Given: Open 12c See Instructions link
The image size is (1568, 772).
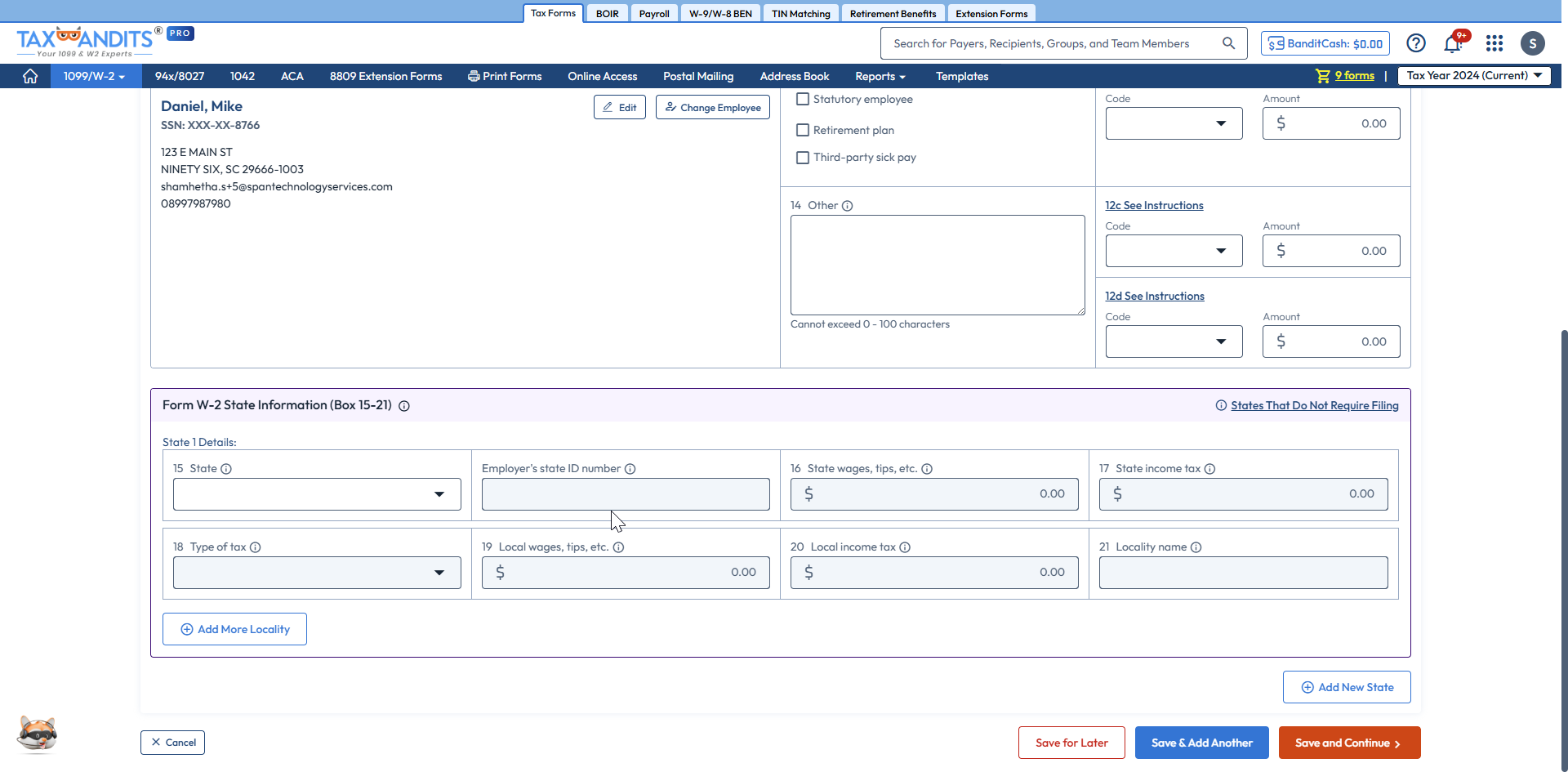Looking at the screenshot, I should [x=1154, y=206].
